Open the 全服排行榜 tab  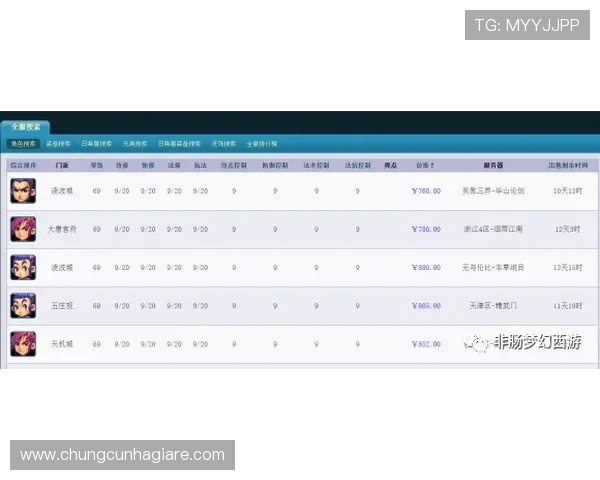coord(262,144)
